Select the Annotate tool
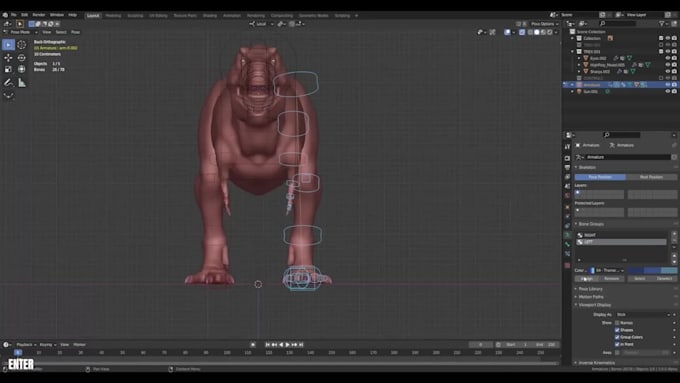 [8, 82]
